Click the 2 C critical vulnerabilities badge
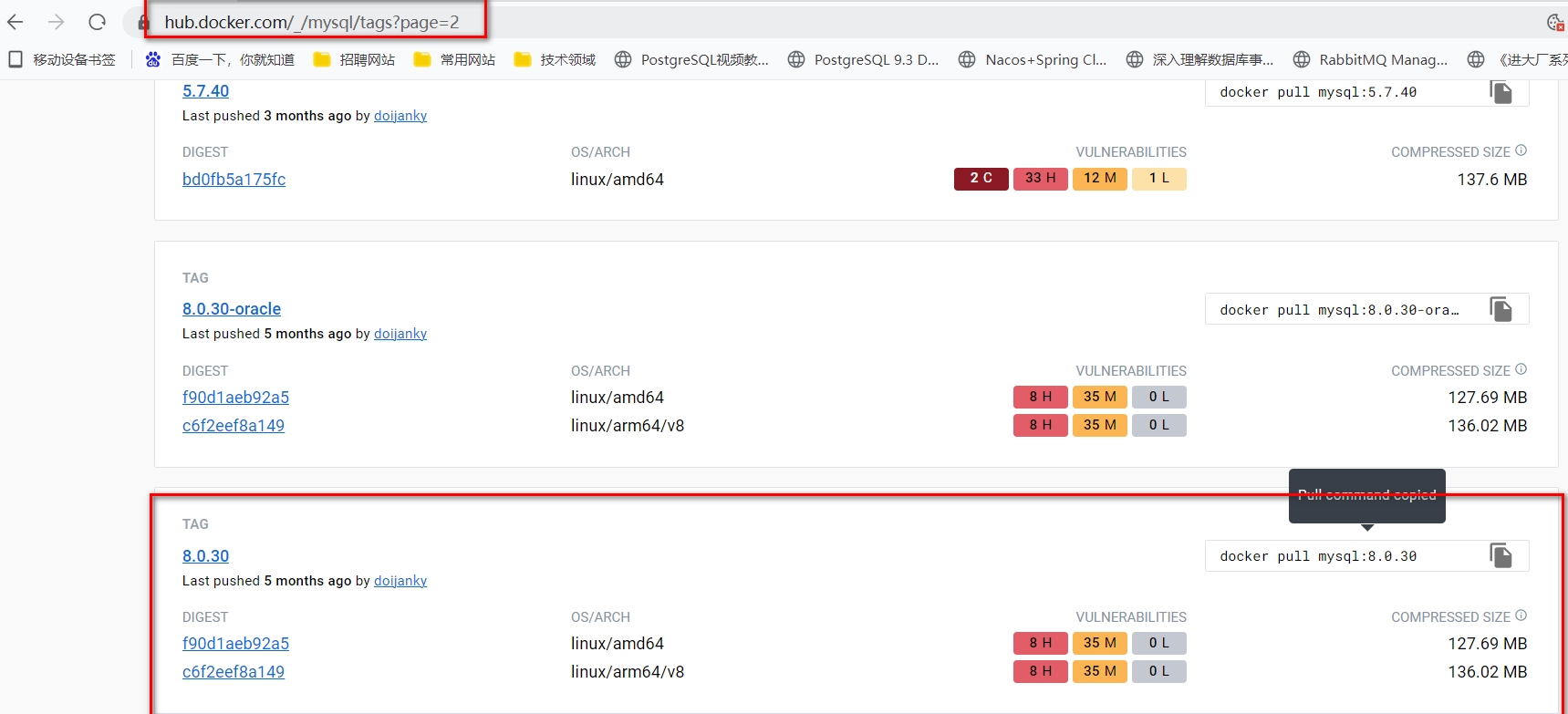Viewport: 1568px width, 714px height. (x=981, y=179)
